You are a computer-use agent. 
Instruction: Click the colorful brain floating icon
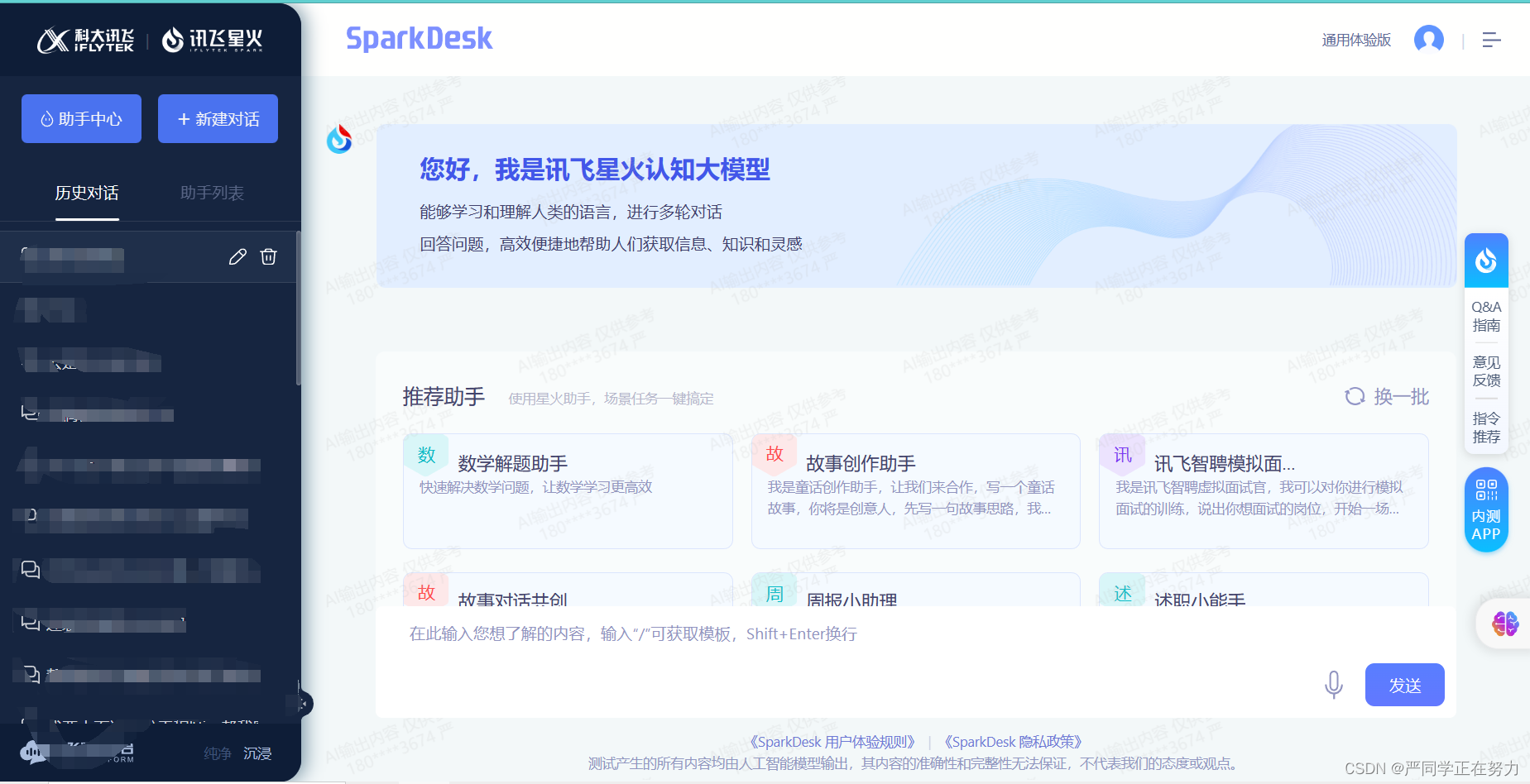(x=1505, y=624)
